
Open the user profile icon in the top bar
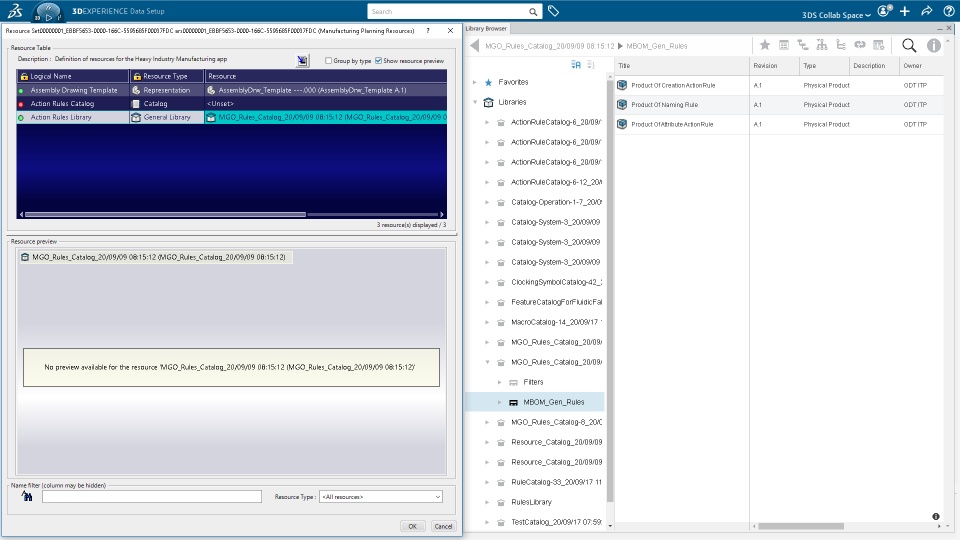[885, 11]
